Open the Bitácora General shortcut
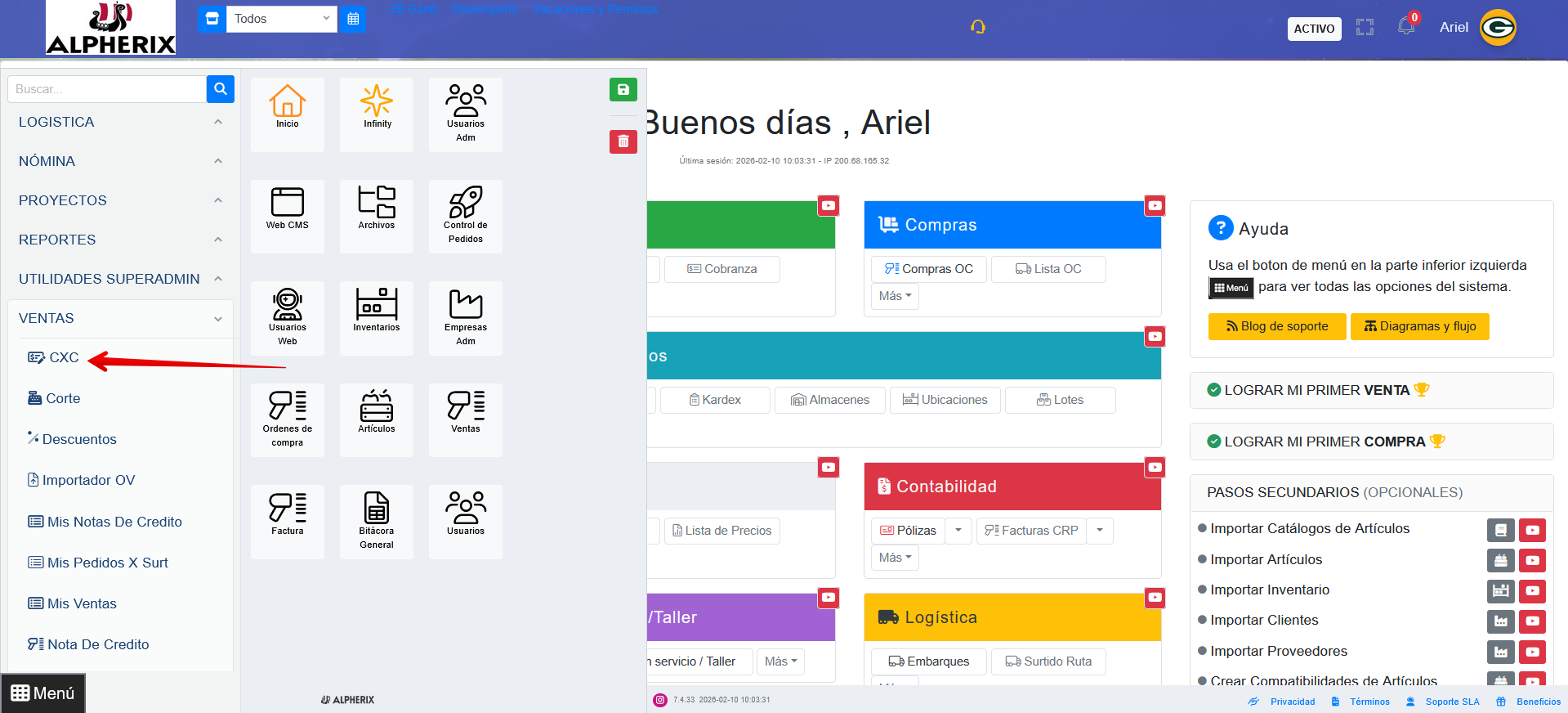The height and width of the screenshot is (713, 1568). point(376,515)
